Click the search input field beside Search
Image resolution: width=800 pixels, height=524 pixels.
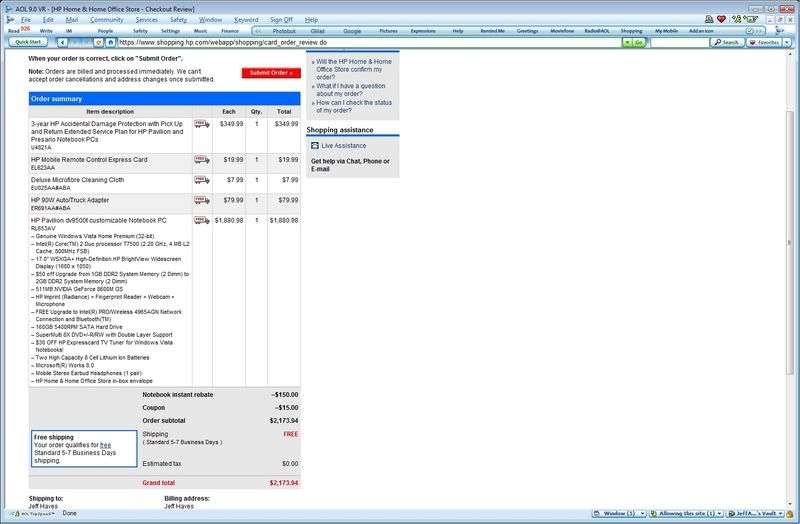[680, 42]
